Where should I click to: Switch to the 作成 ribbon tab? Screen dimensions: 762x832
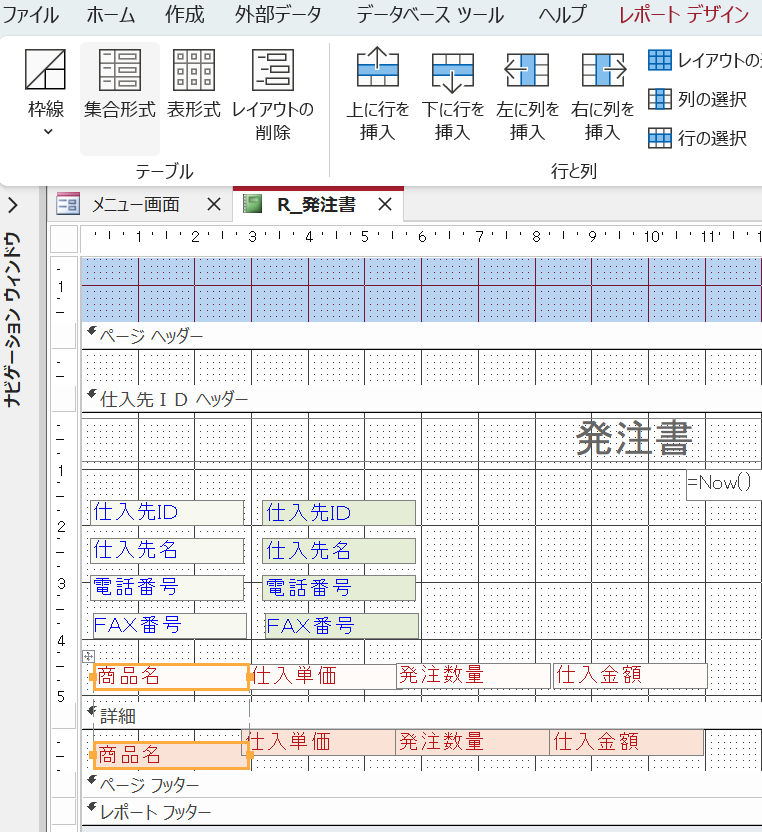[x=184, y=15]
